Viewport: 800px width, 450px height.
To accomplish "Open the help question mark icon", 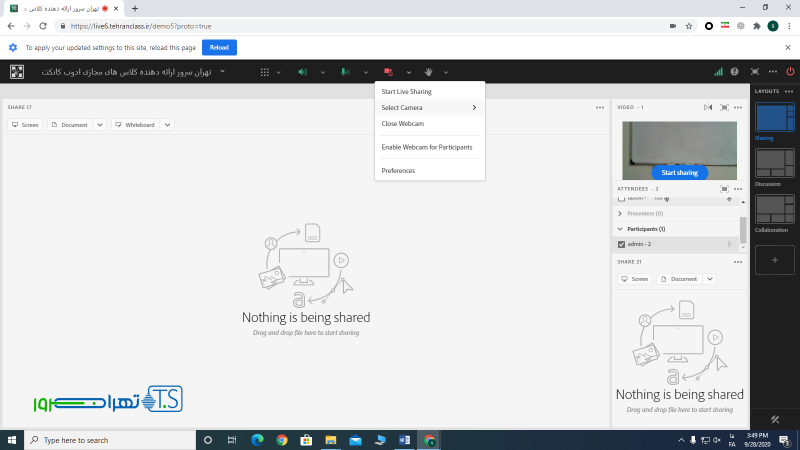I will point(735,72).
